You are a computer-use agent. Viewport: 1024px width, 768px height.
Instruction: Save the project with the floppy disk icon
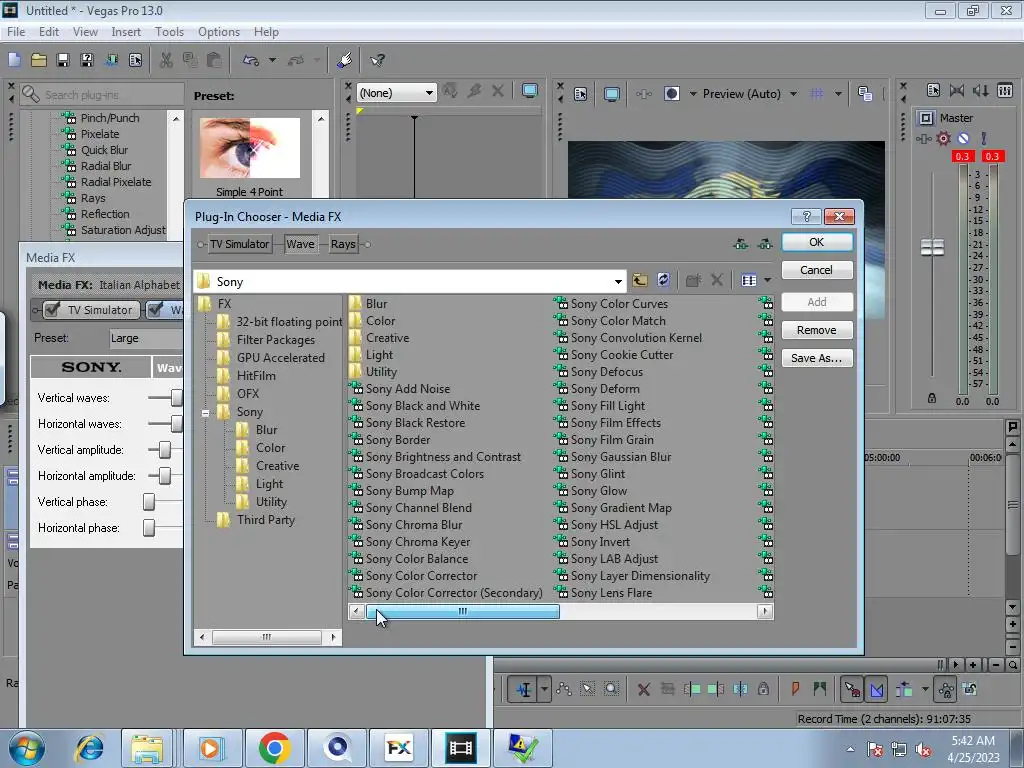click(63, 60)
